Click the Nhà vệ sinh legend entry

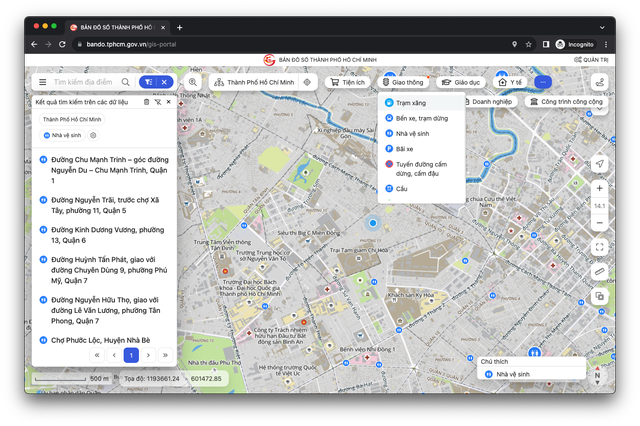tap(507, 374)
